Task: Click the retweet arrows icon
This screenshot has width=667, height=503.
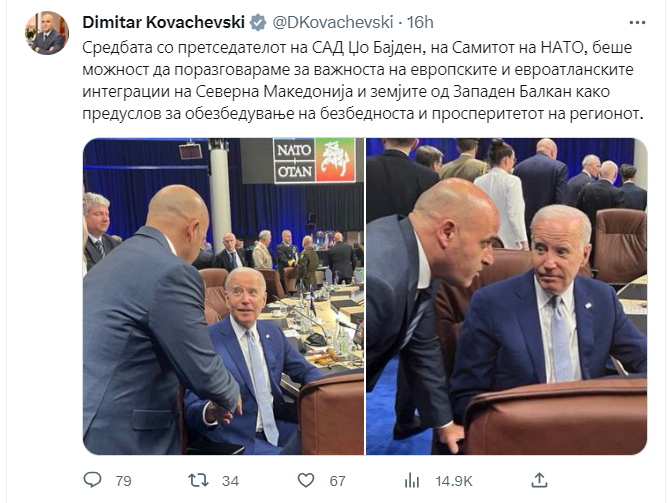Action: tap(198, 480)
